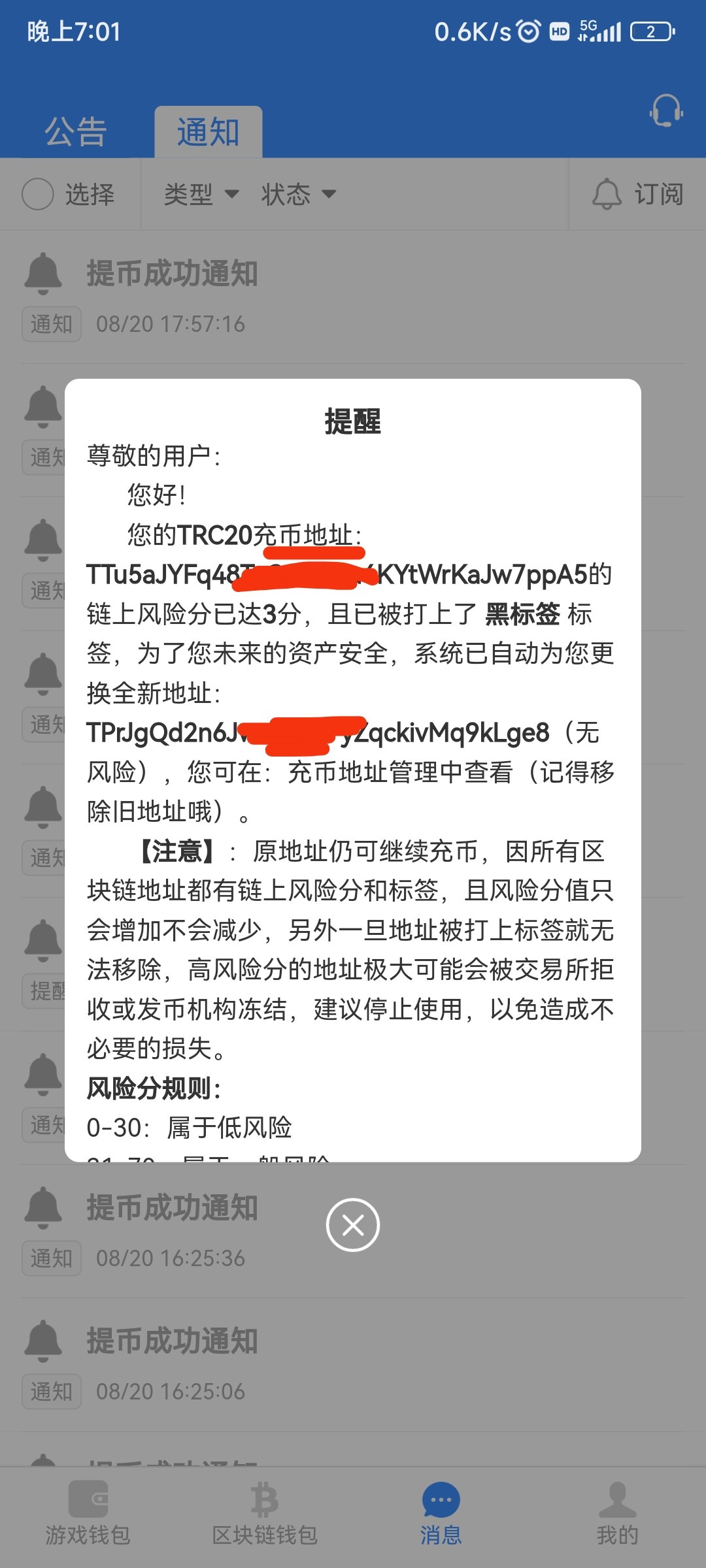Tap the battery indicator in status bar

(652, 31)
